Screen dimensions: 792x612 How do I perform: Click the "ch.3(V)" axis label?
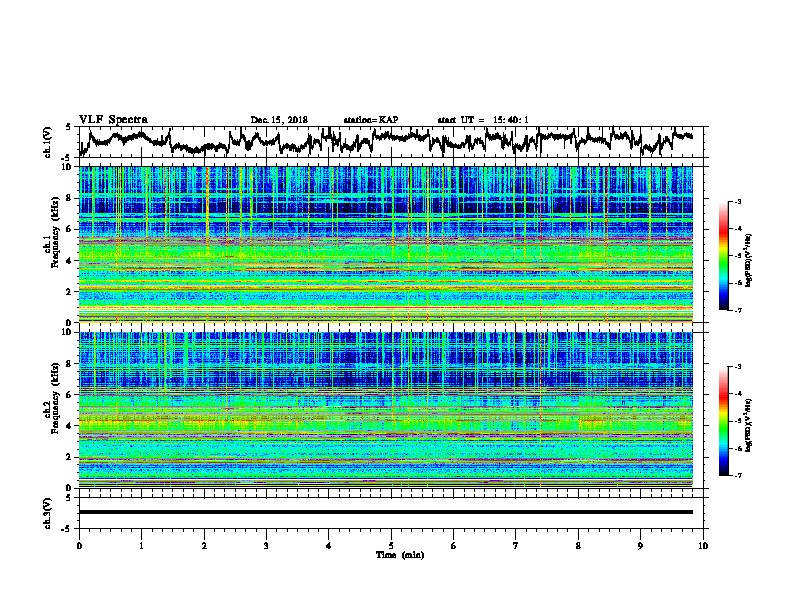coord(48,514)
